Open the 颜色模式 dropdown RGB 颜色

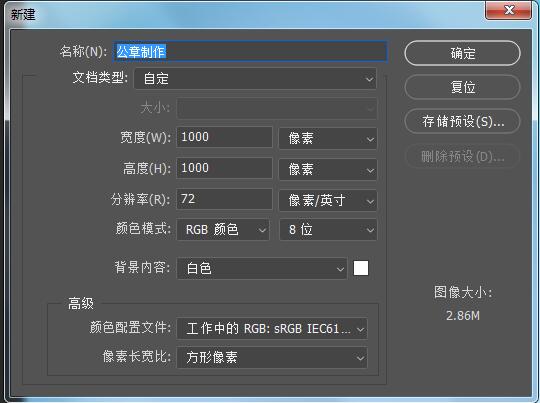click(x=223, y=229)
